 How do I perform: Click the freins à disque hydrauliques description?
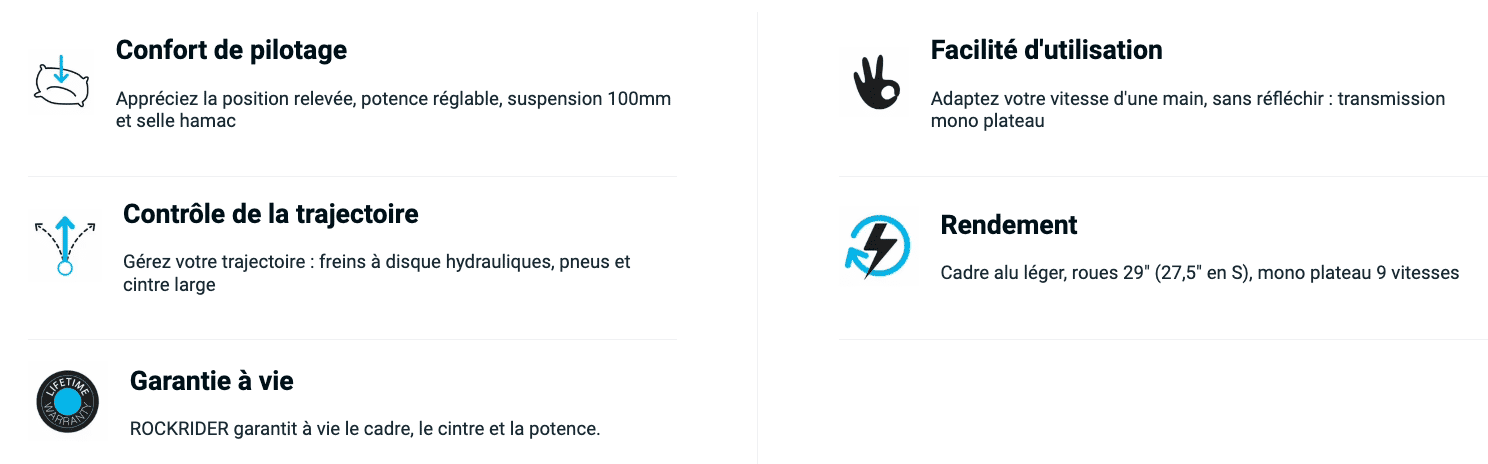point(377,273)
